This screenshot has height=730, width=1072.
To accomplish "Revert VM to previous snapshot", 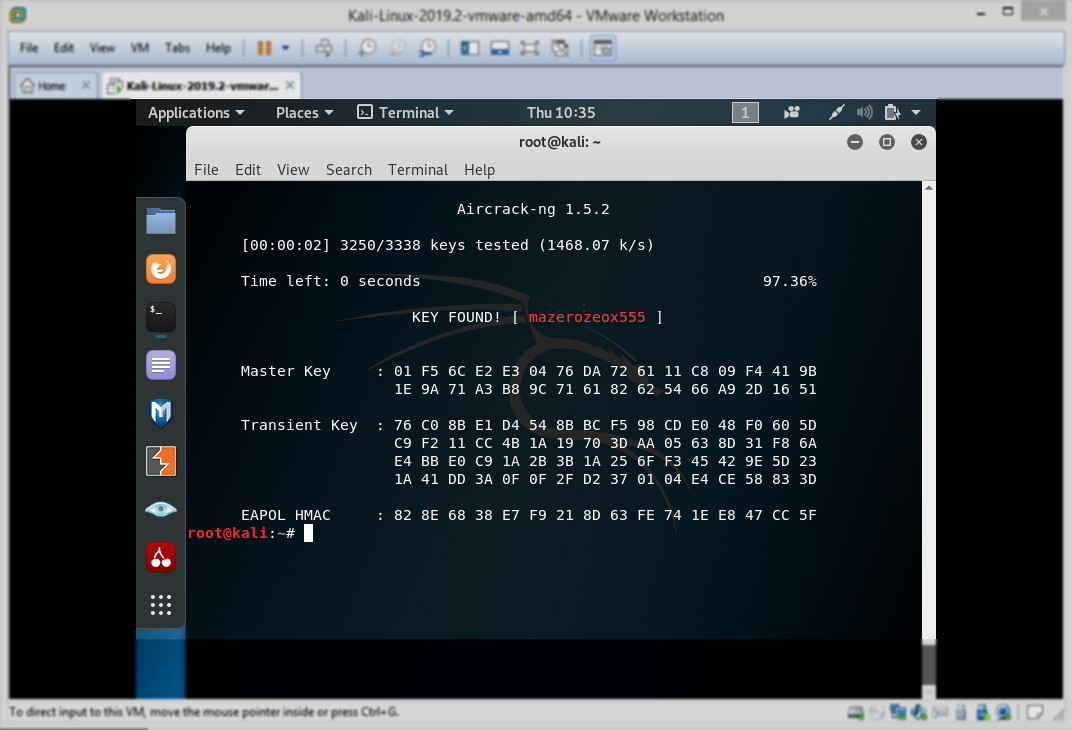I will 397,48.
